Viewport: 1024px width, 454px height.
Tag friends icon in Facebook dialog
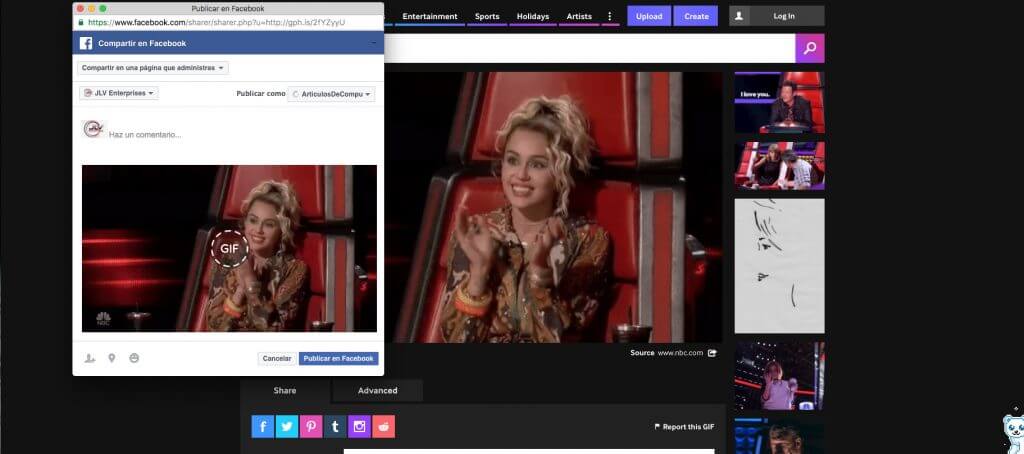click(x=91, y=358)
